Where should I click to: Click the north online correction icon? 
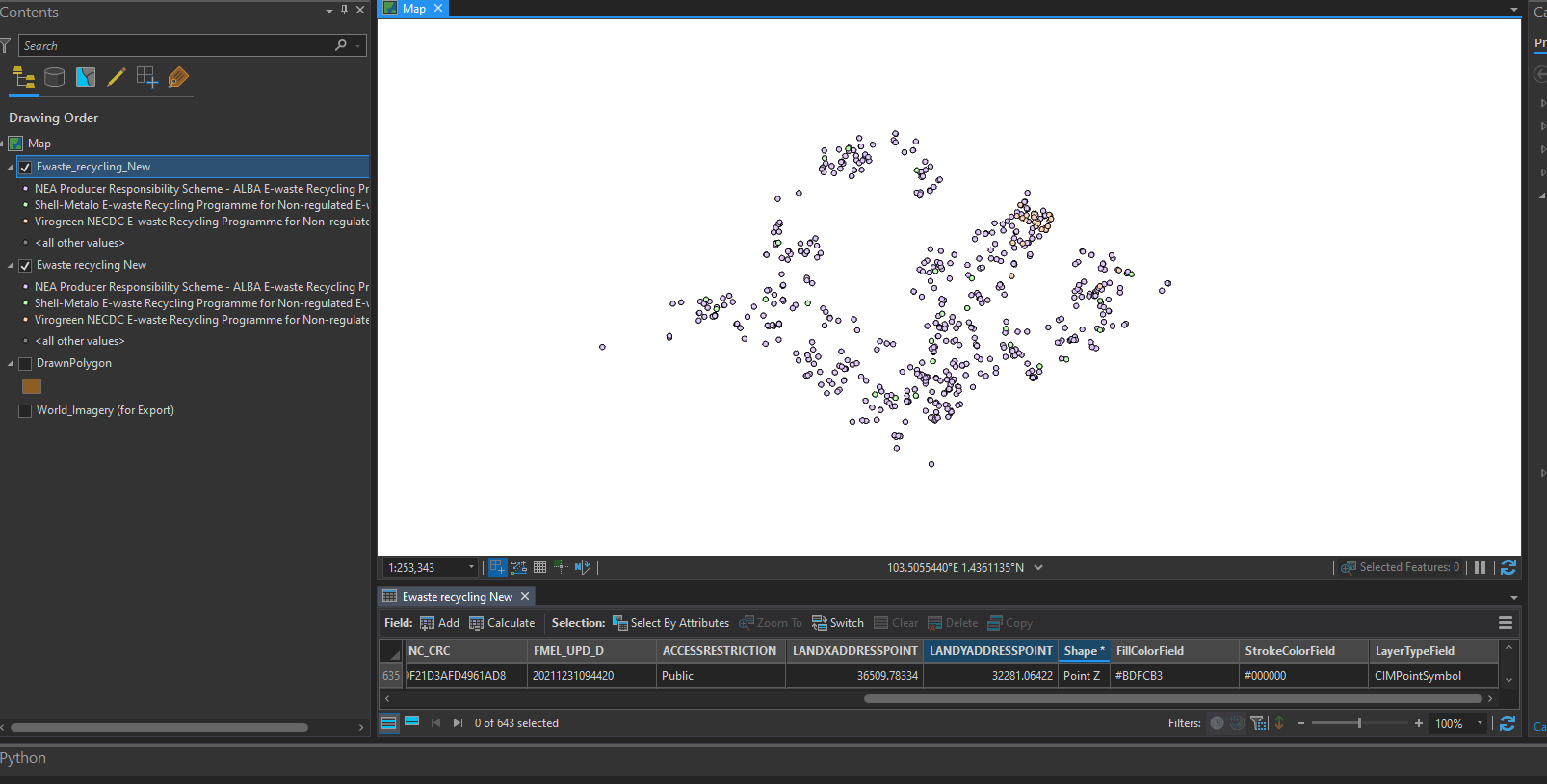pos(582,567)
